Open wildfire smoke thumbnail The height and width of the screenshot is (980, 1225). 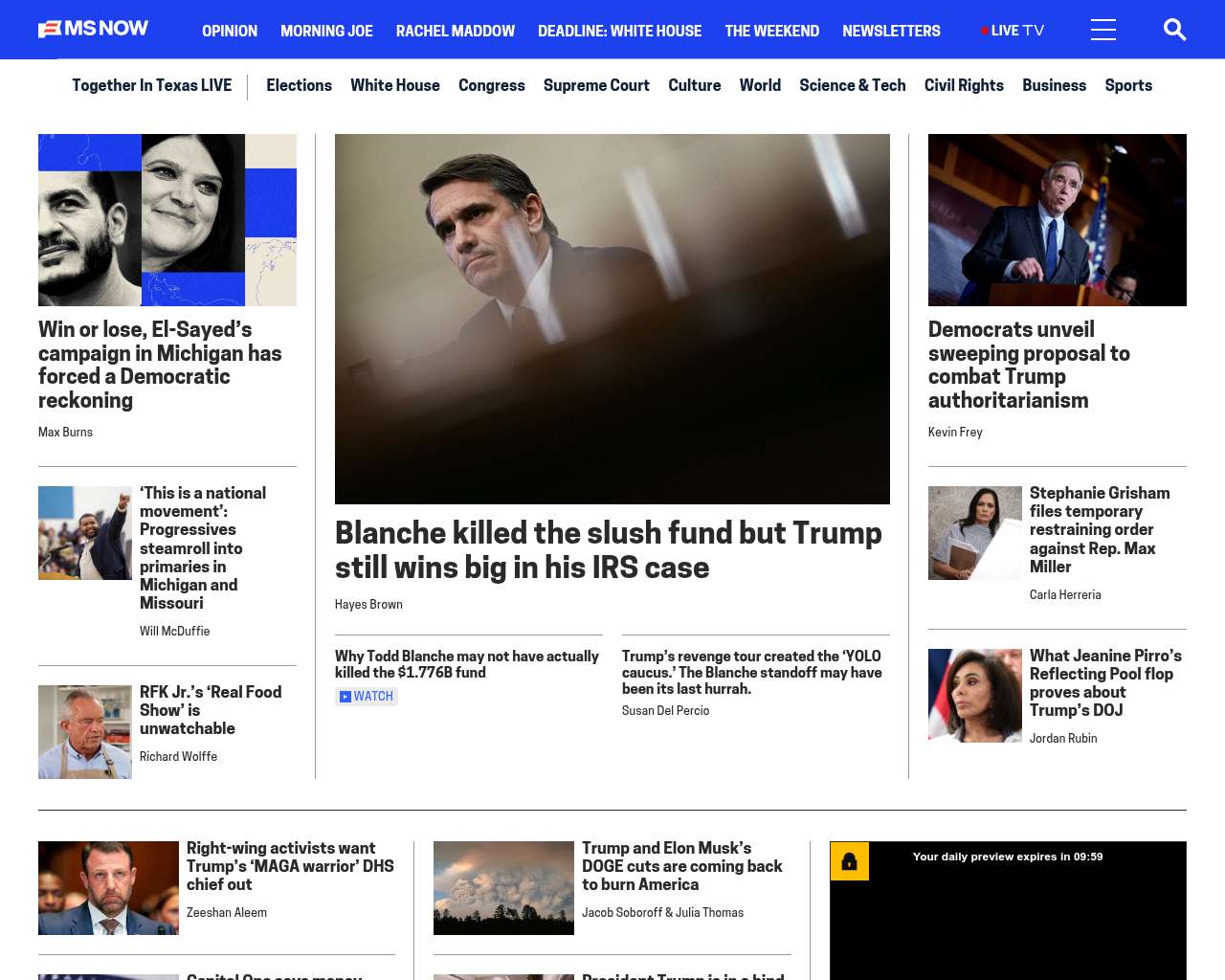[x=503, y=888]
